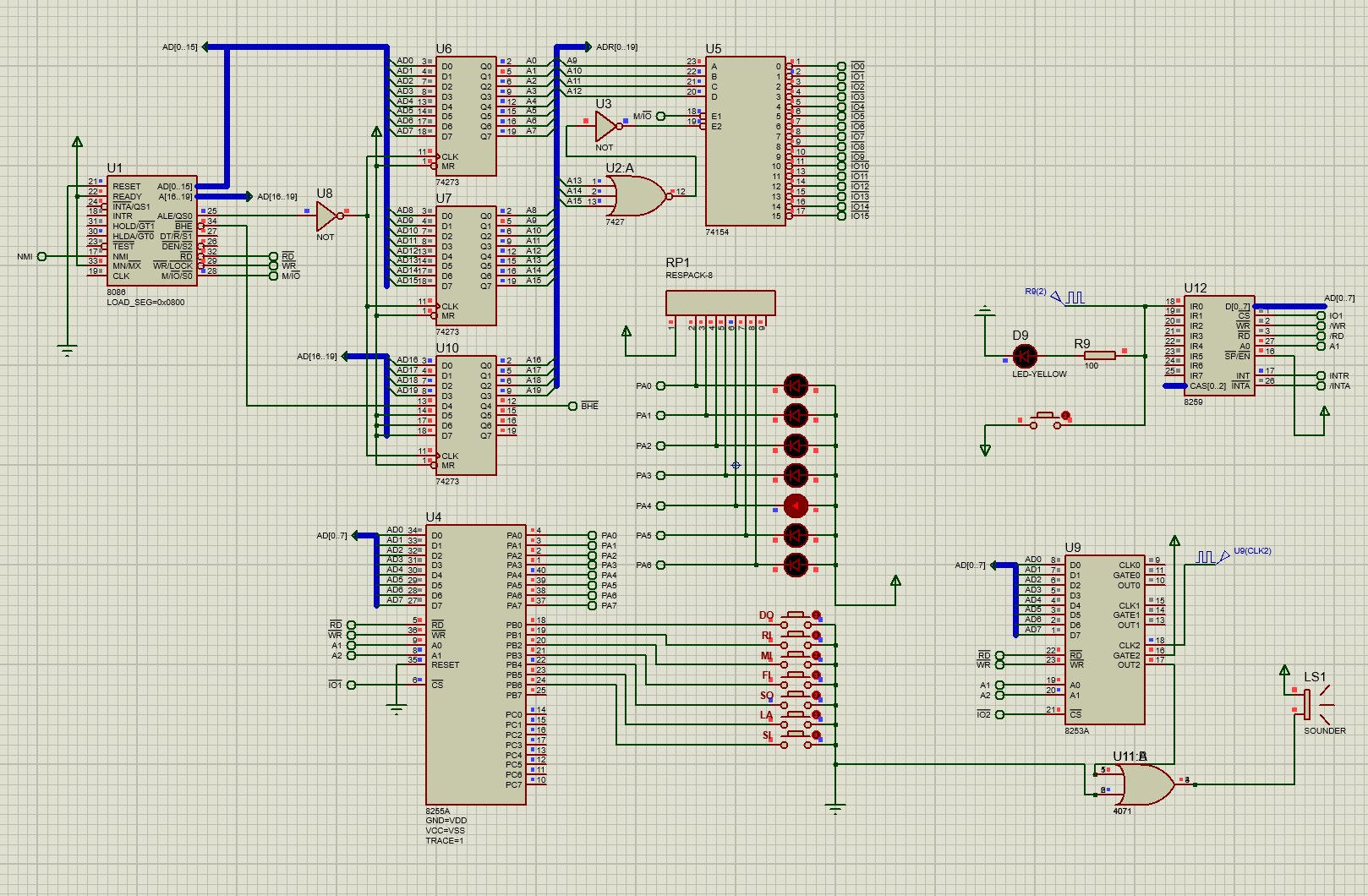Screen dimensions: 1368x896
Task: Select the U4 8255A peripheral chip
Action: pos(476,664)
